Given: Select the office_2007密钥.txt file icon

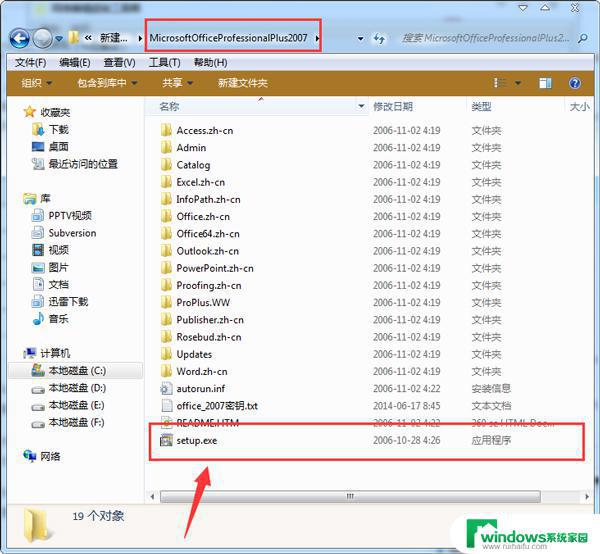Looking at the screenshot, I should click(166, 406).
